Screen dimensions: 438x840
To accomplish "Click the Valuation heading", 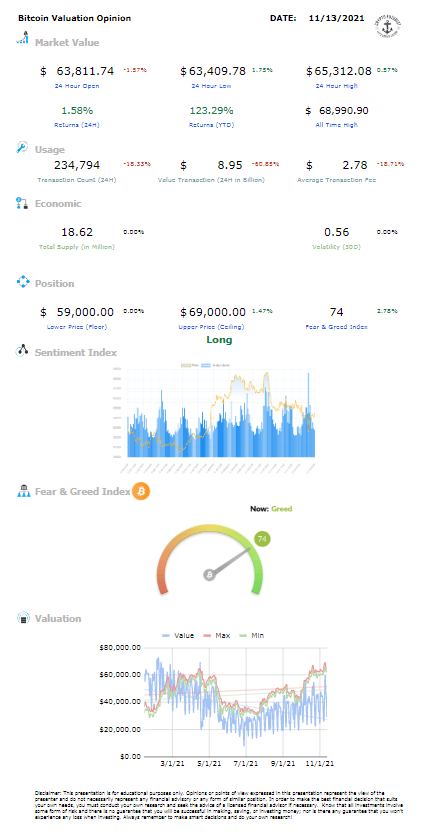I will coord(58,618).
